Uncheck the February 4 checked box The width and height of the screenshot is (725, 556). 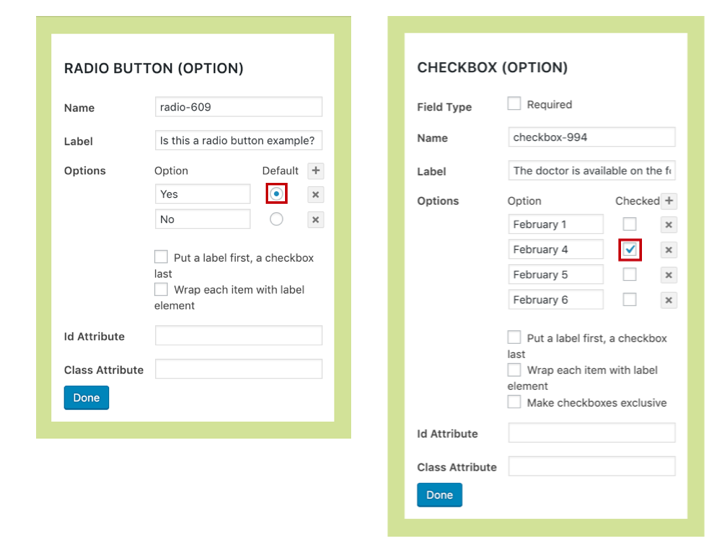pos(630,250)
